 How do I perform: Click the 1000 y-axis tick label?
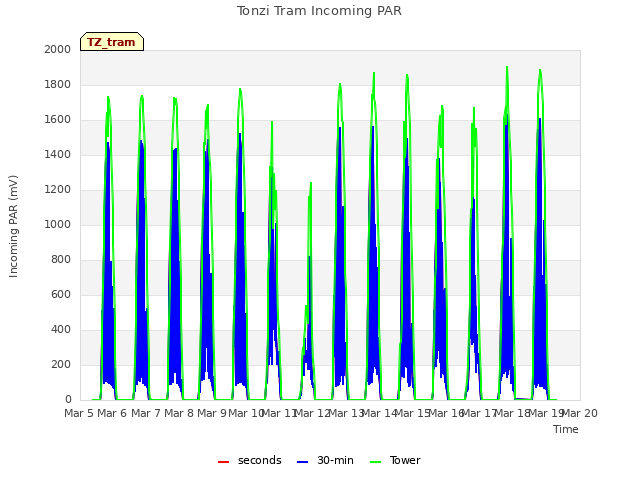pyautogui.click(x=58, y=224)
